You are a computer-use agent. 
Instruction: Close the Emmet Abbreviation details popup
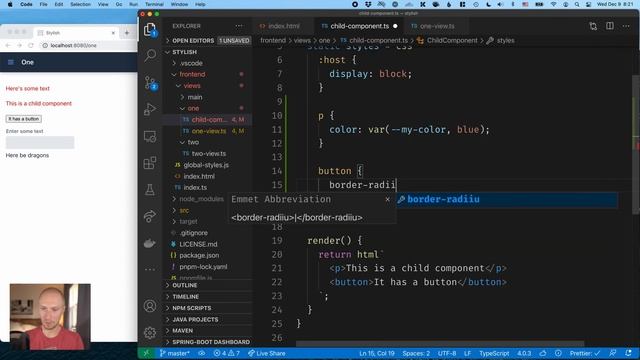pos(387,199)
